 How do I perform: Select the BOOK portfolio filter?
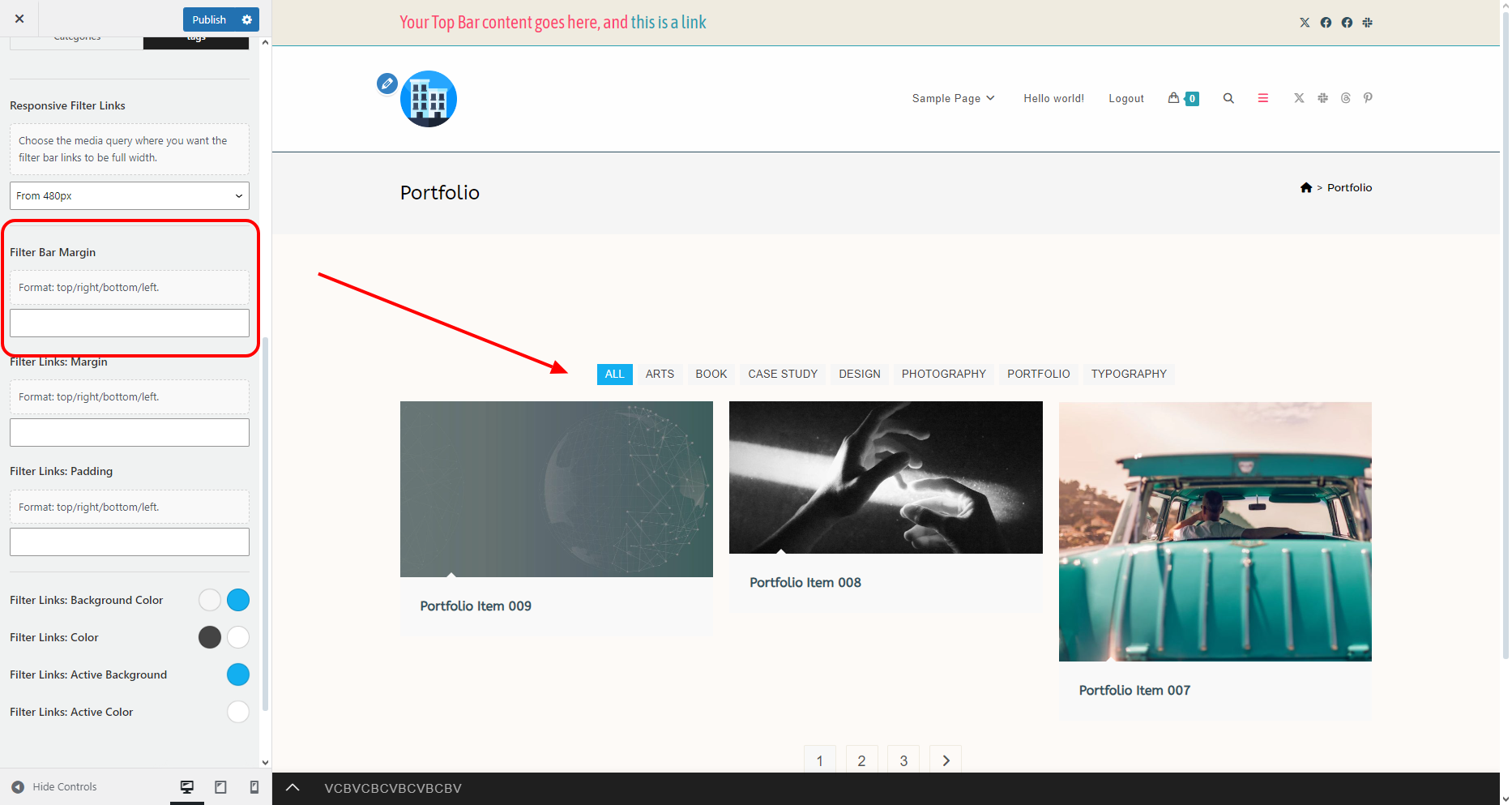click(711, 374)
